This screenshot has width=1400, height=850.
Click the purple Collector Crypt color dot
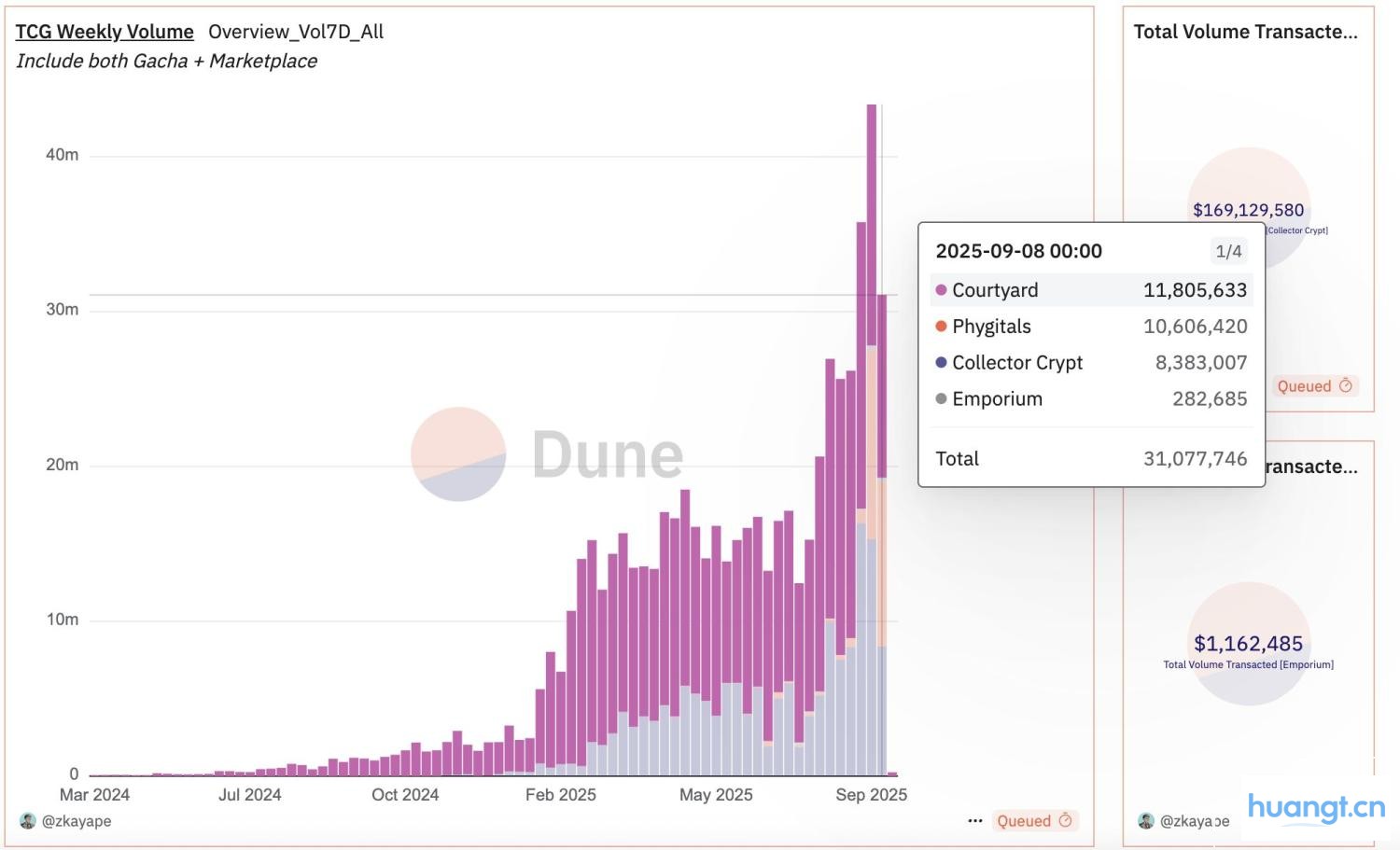(x=941, y=363)
